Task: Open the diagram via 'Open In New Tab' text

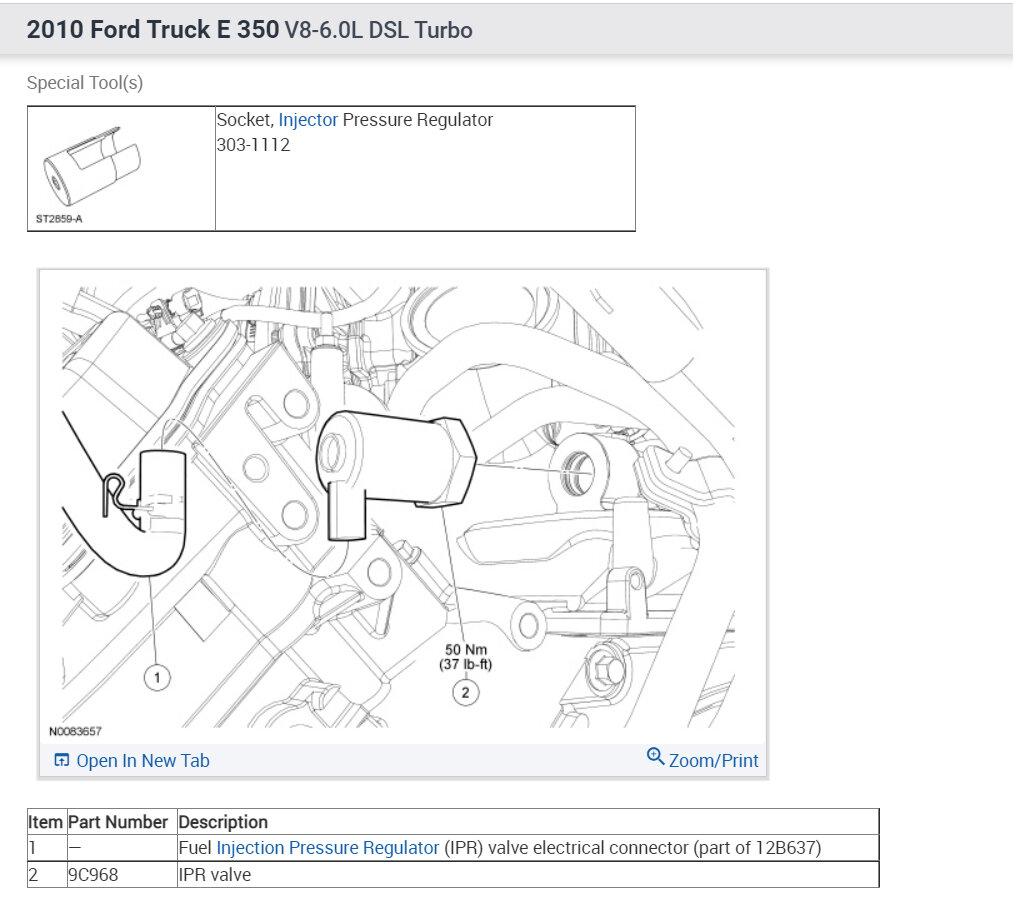Action: coord(143,761)
